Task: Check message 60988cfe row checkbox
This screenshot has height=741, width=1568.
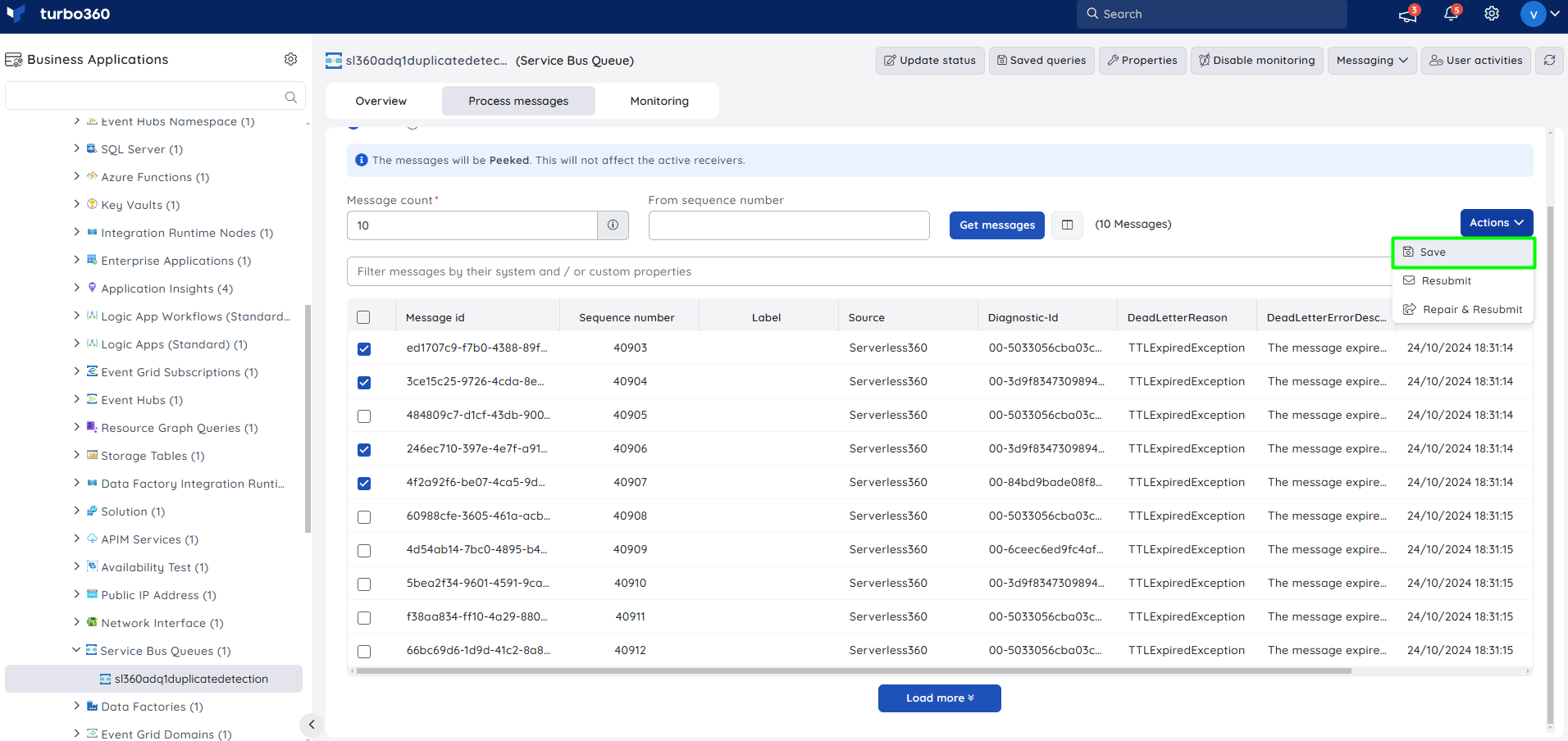Action: (364, 516)
